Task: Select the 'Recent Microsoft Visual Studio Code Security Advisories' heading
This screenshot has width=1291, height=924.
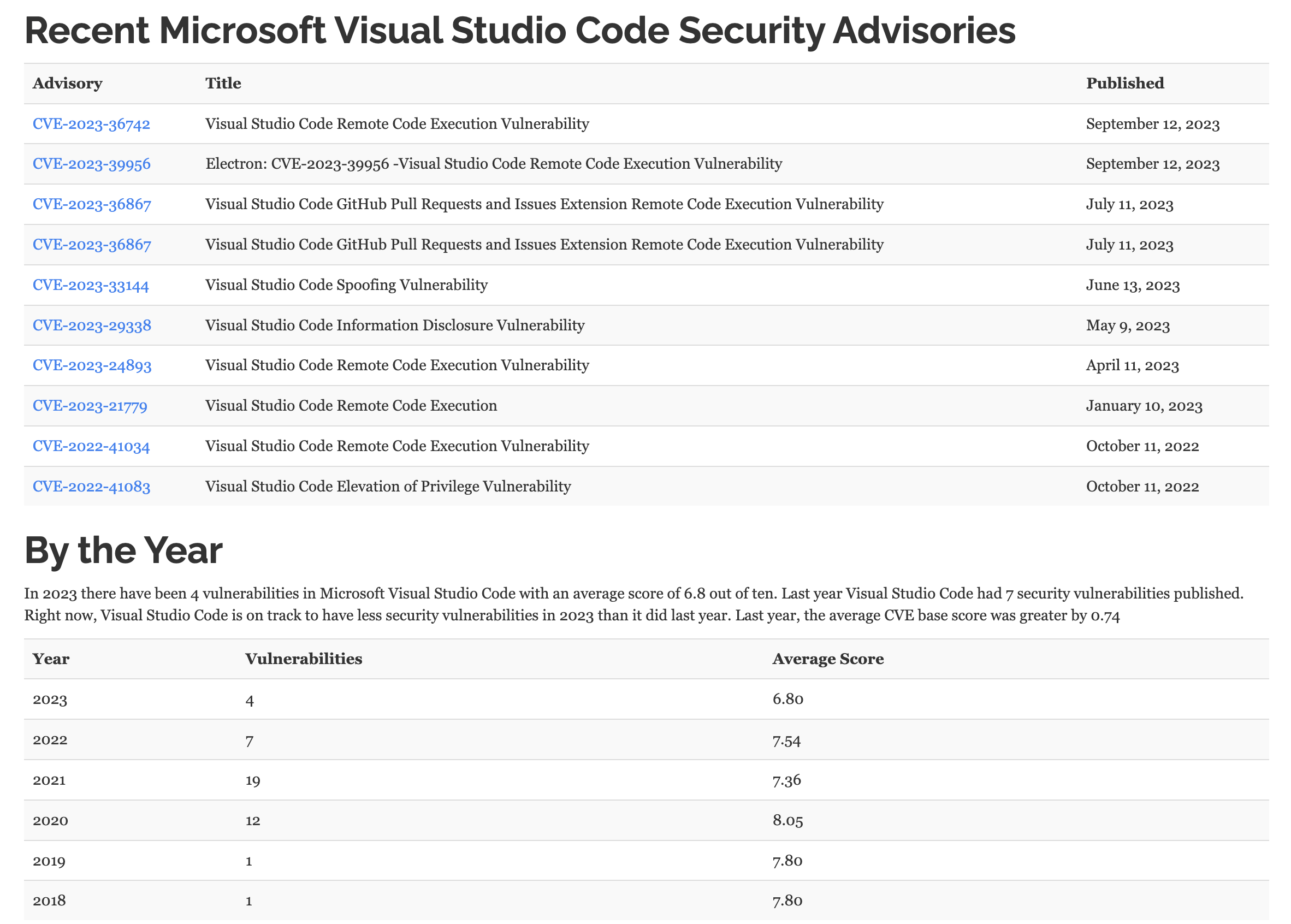Action: [x=520, y=31]
